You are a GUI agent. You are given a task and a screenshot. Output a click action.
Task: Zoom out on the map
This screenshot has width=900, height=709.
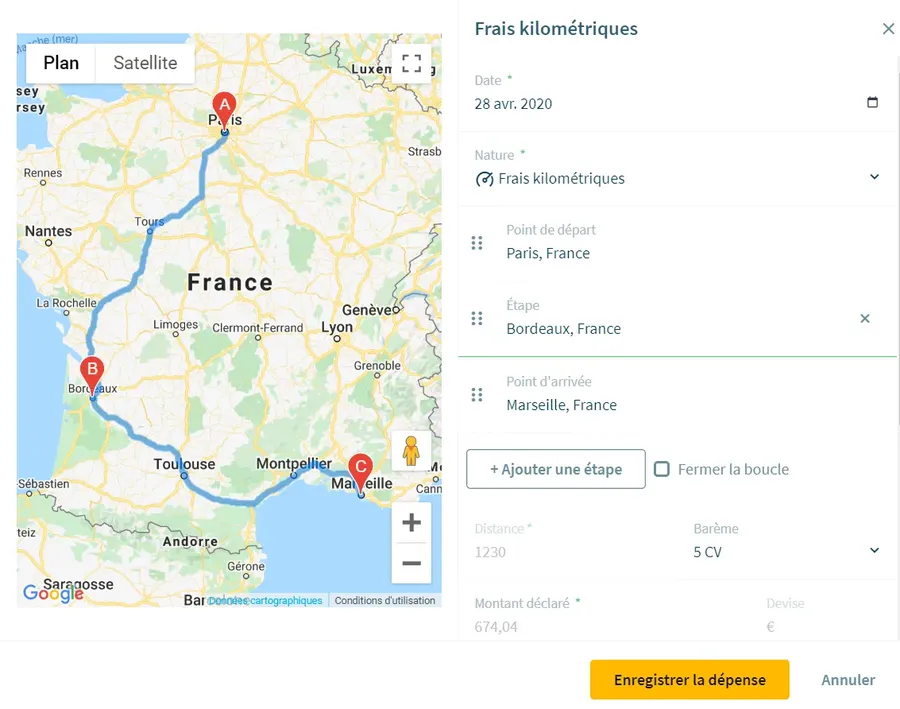click(411, 564)
